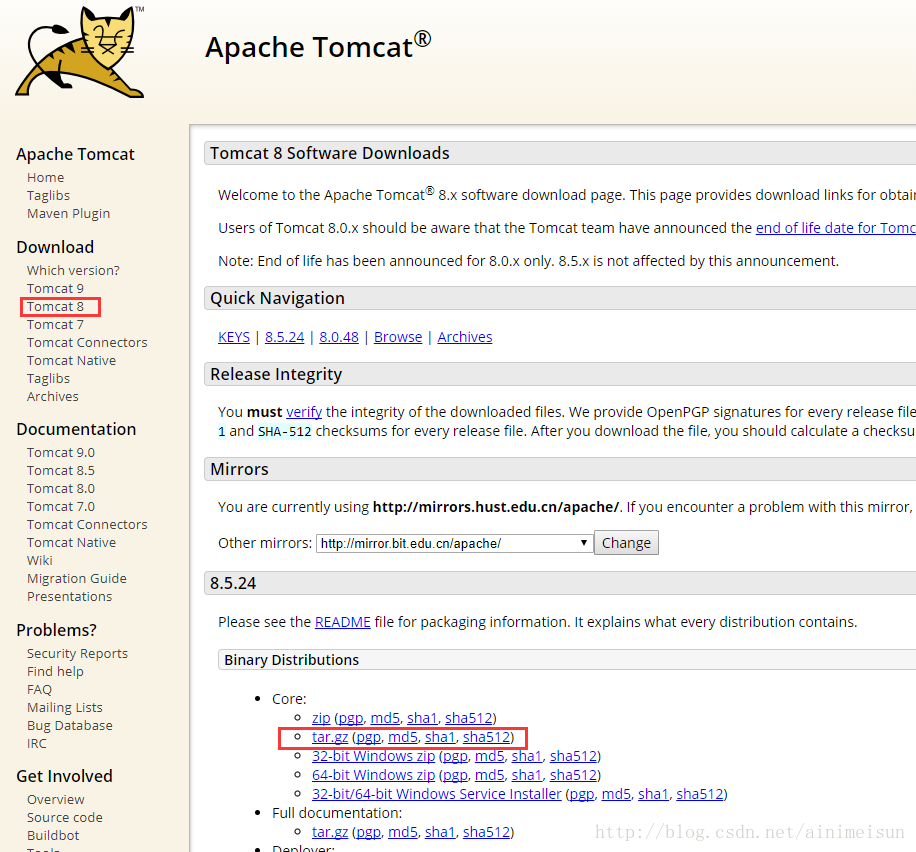Download the 32-bit Windows zip
The width and height of the screenshot is (916, 852).
point(373,756)
